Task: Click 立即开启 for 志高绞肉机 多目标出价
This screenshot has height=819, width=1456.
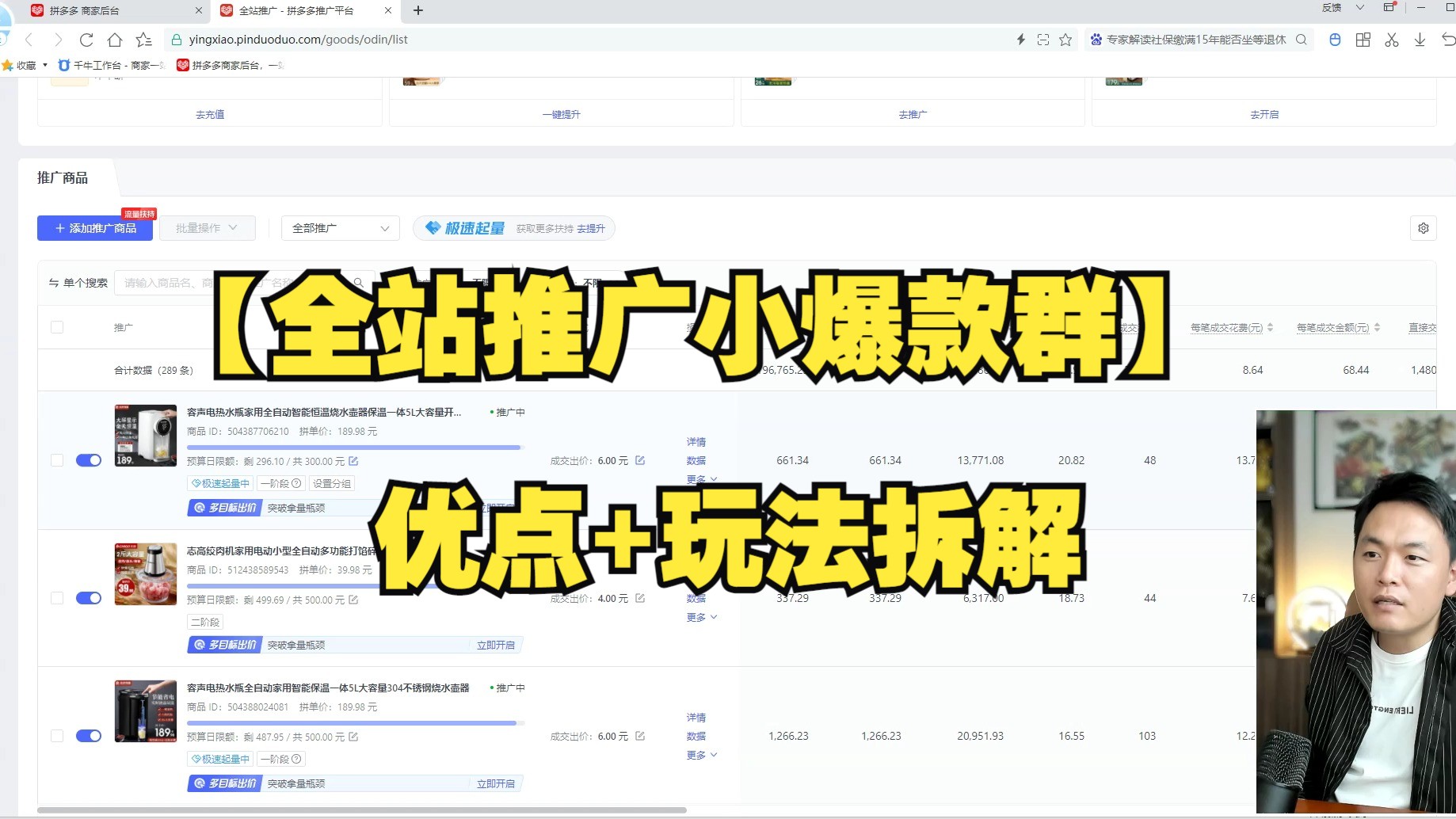Action: pos(496,645)
